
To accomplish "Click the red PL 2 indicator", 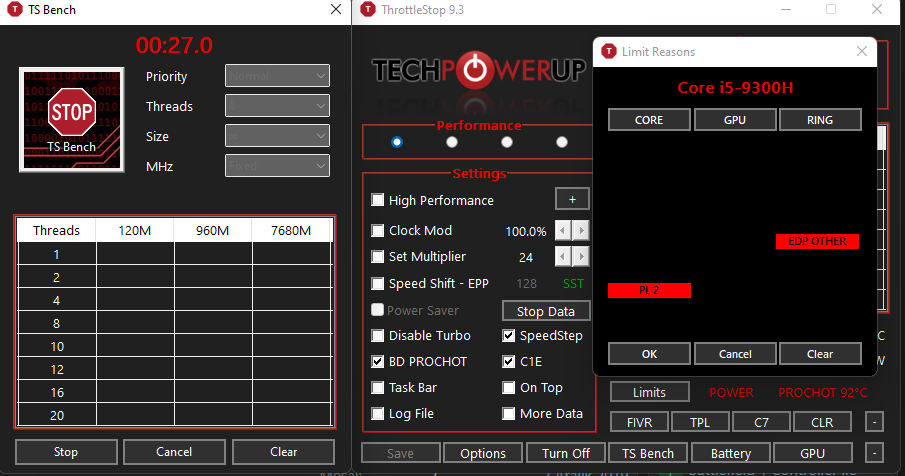I will pyautogui.click(x=649, y=290).
